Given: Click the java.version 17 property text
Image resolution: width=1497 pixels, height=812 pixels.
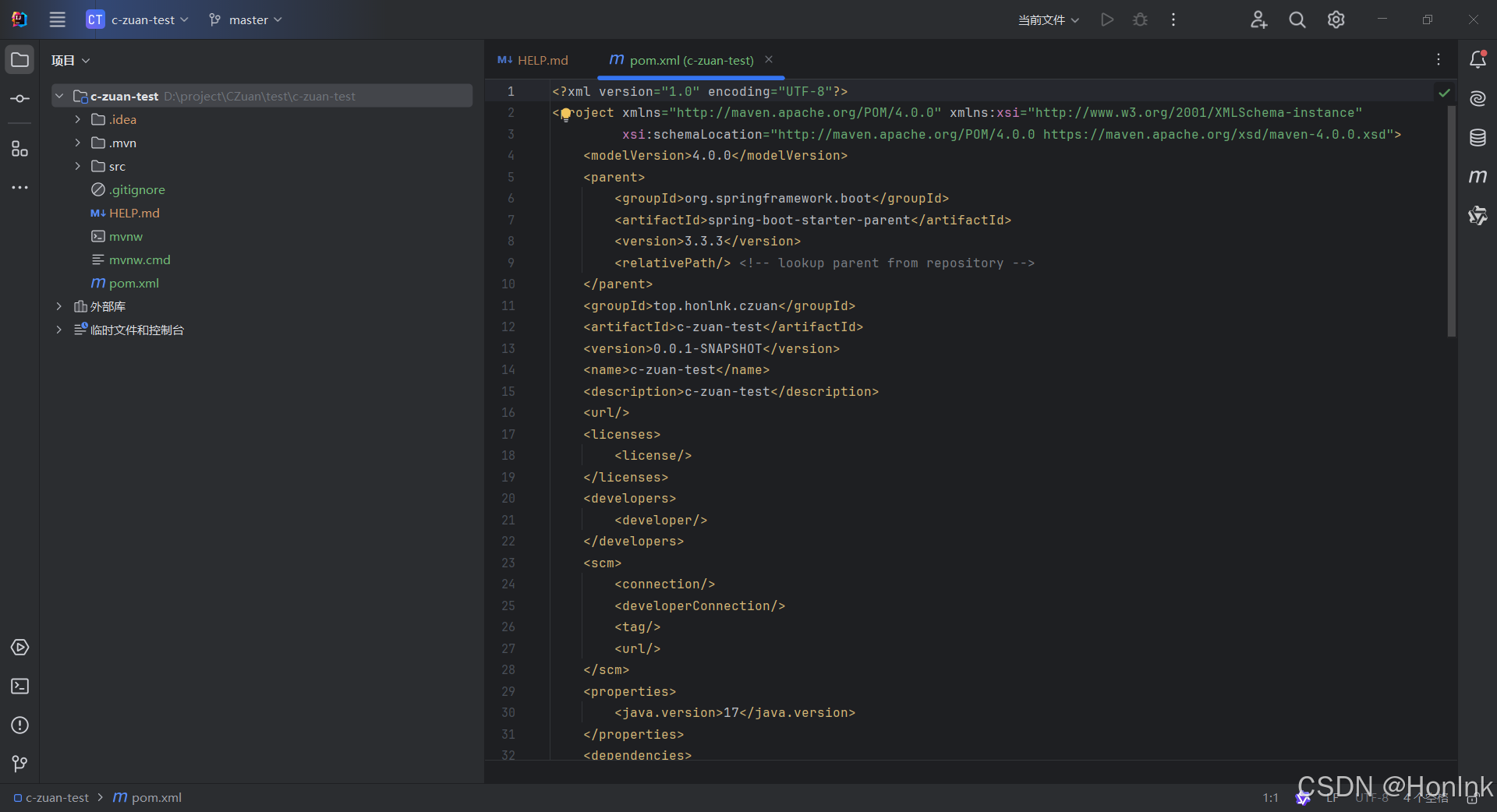Looking at the screenshot, I should pos(734,713).
